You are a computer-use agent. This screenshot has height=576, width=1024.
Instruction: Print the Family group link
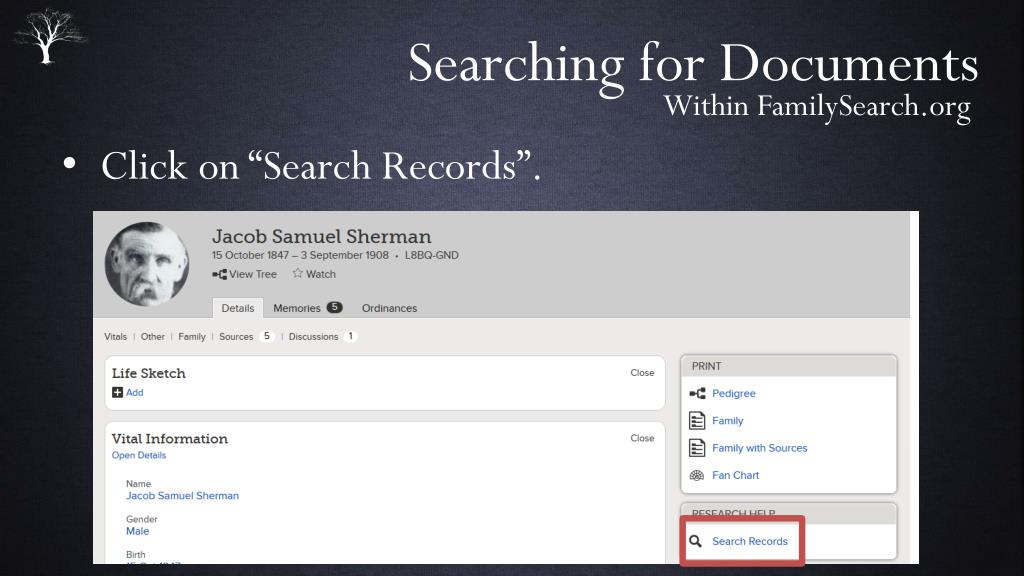point(728,421)
